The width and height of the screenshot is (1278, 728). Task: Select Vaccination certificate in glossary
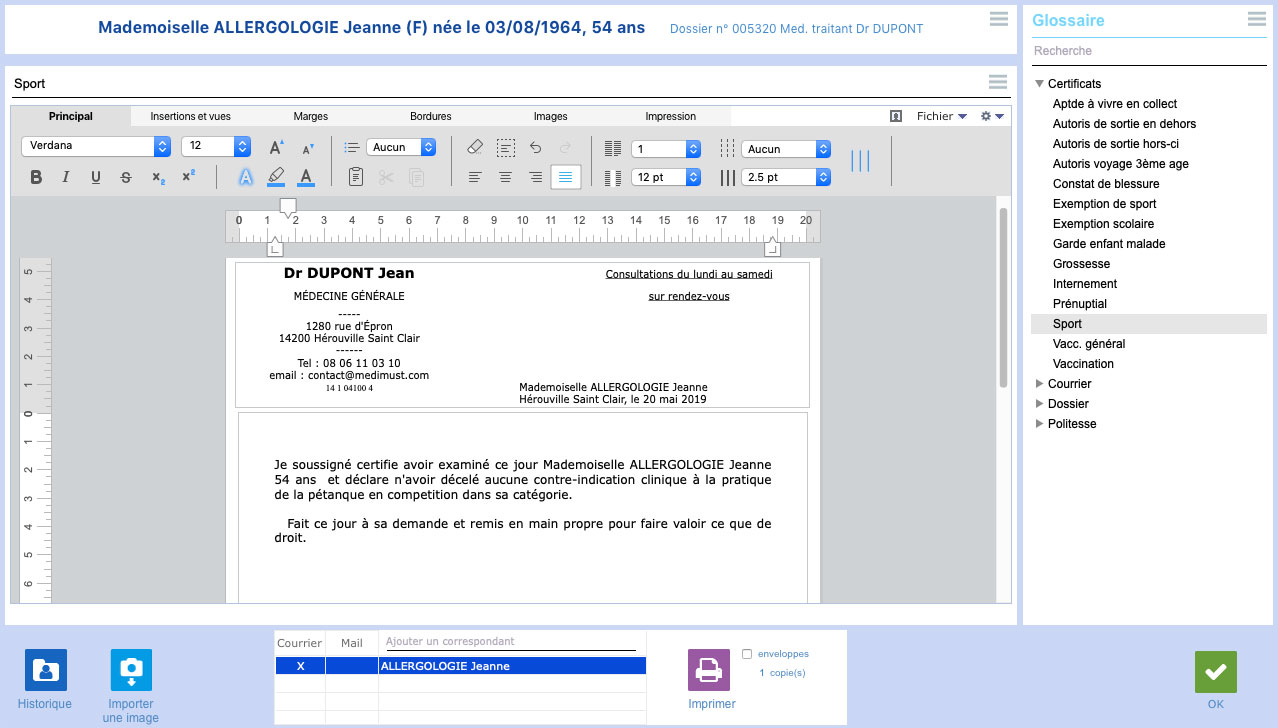click(1083, 364)
